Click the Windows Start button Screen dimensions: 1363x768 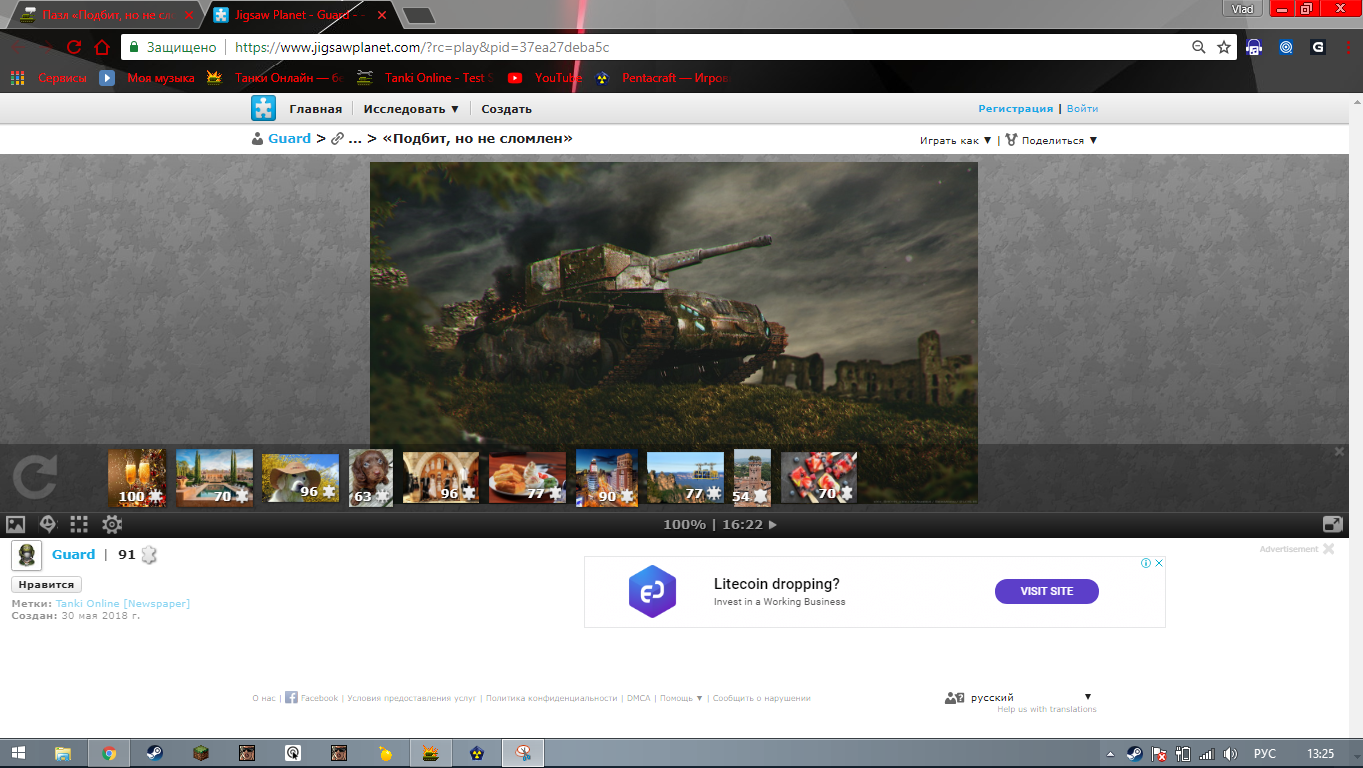tap(19, 753)
